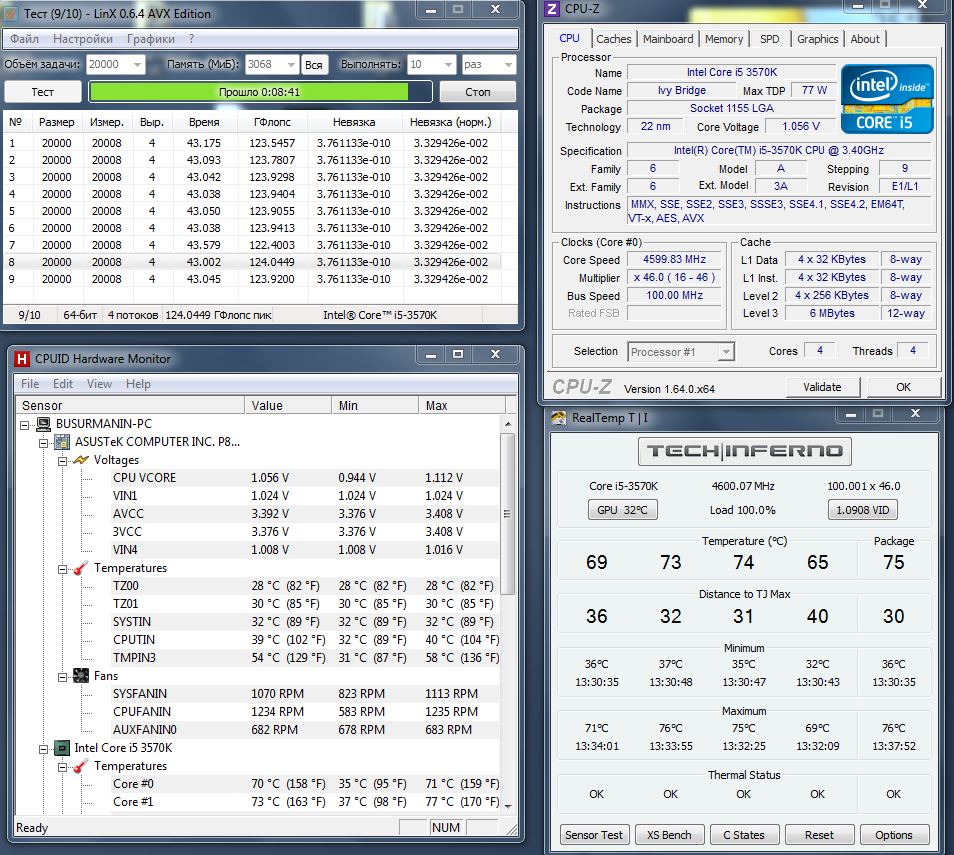Click the Intel Core i5 logo in CPU-Z
The image size is (954, 855).
click(886, 99)
